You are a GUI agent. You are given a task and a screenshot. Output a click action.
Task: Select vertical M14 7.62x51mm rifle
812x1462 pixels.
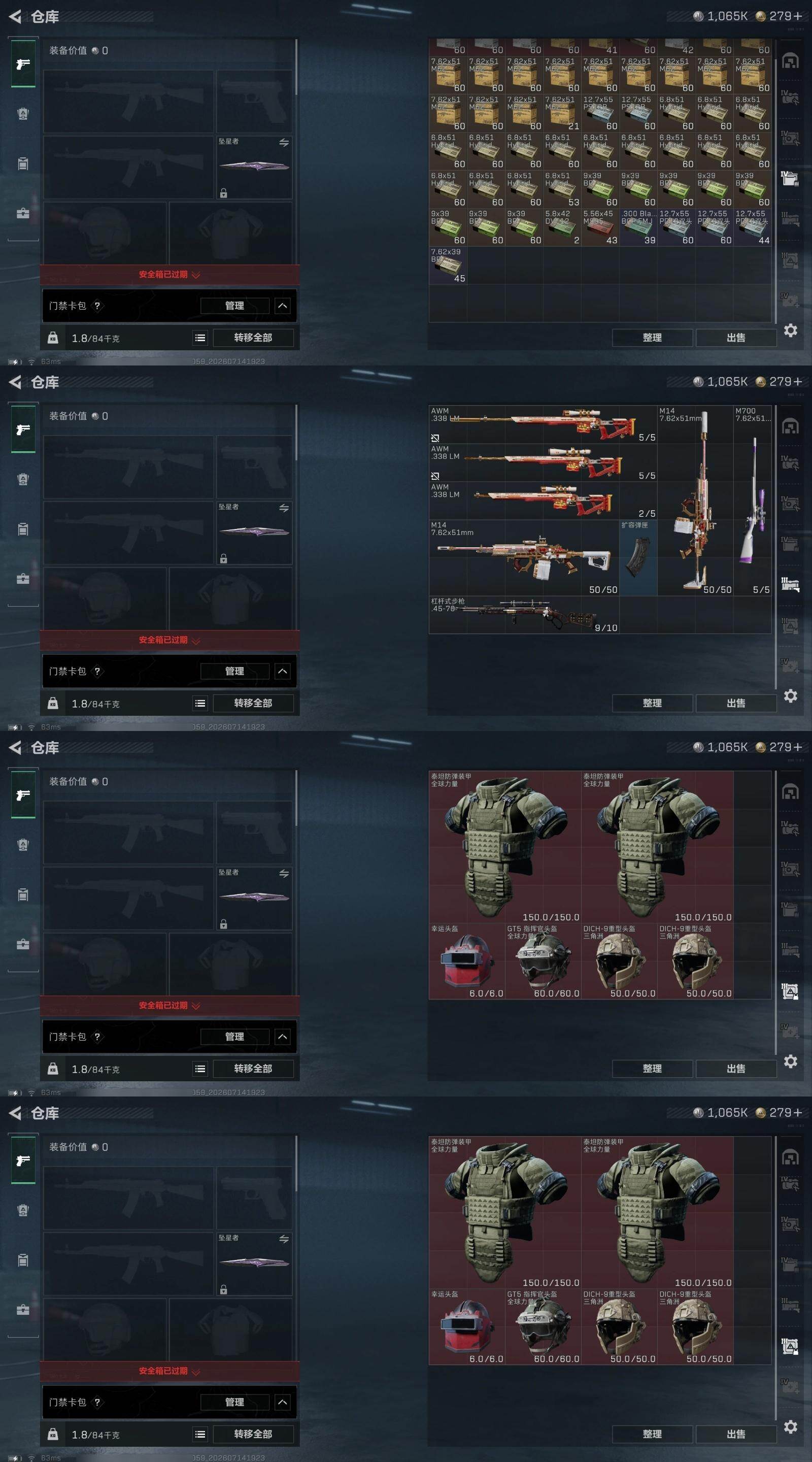coord(695,501)
